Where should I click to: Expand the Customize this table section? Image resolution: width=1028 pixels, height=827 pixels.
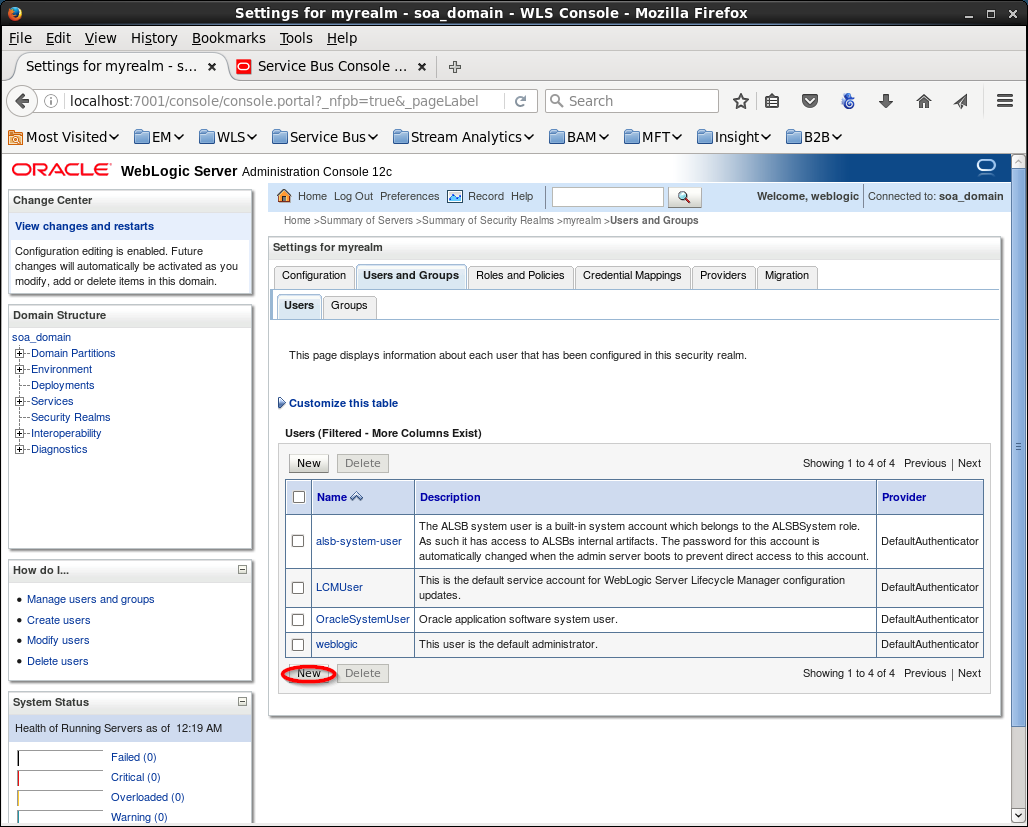point(342,403)
